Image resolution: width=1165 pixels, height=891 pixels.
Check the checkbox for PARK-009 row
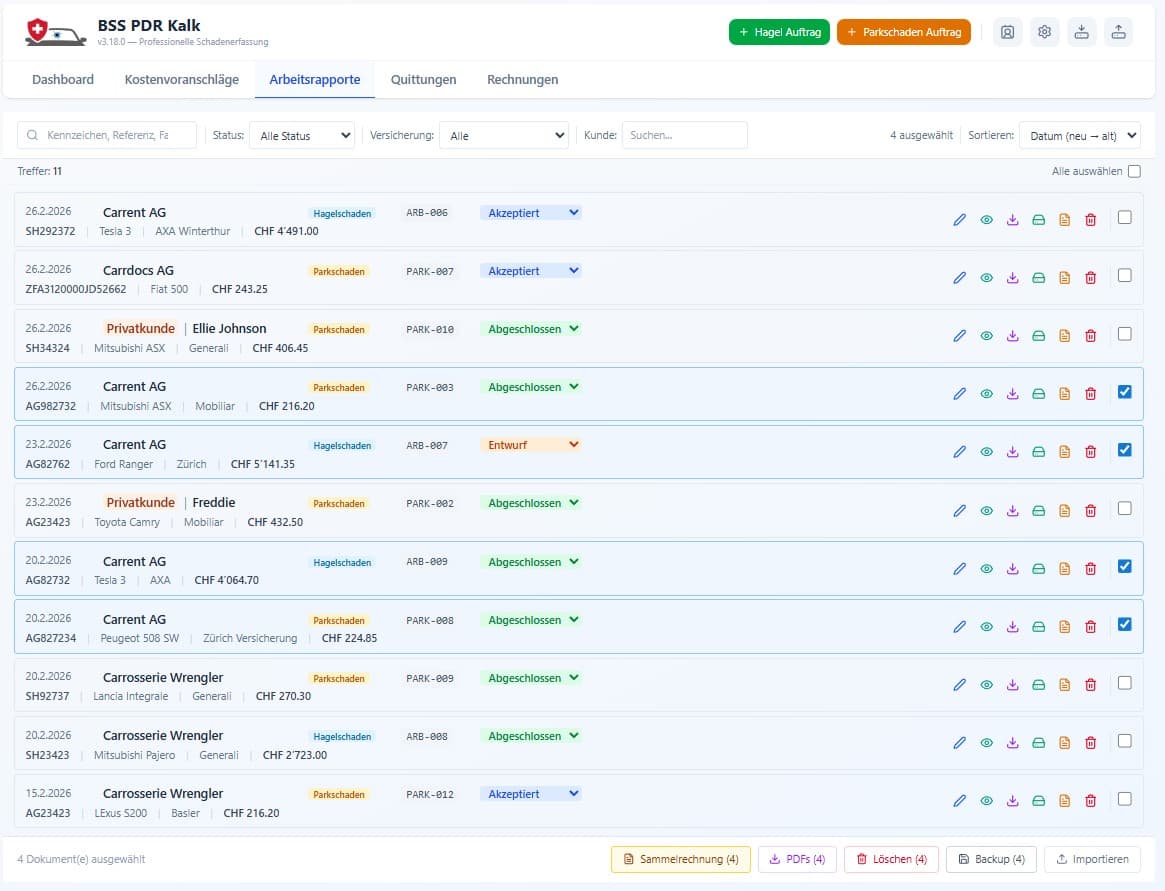[x=1125, y=683]
